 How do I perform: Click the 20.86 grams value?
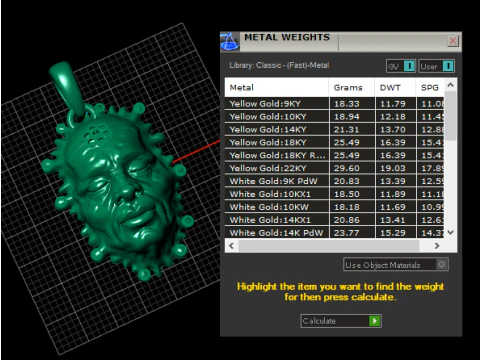(347, 220)
